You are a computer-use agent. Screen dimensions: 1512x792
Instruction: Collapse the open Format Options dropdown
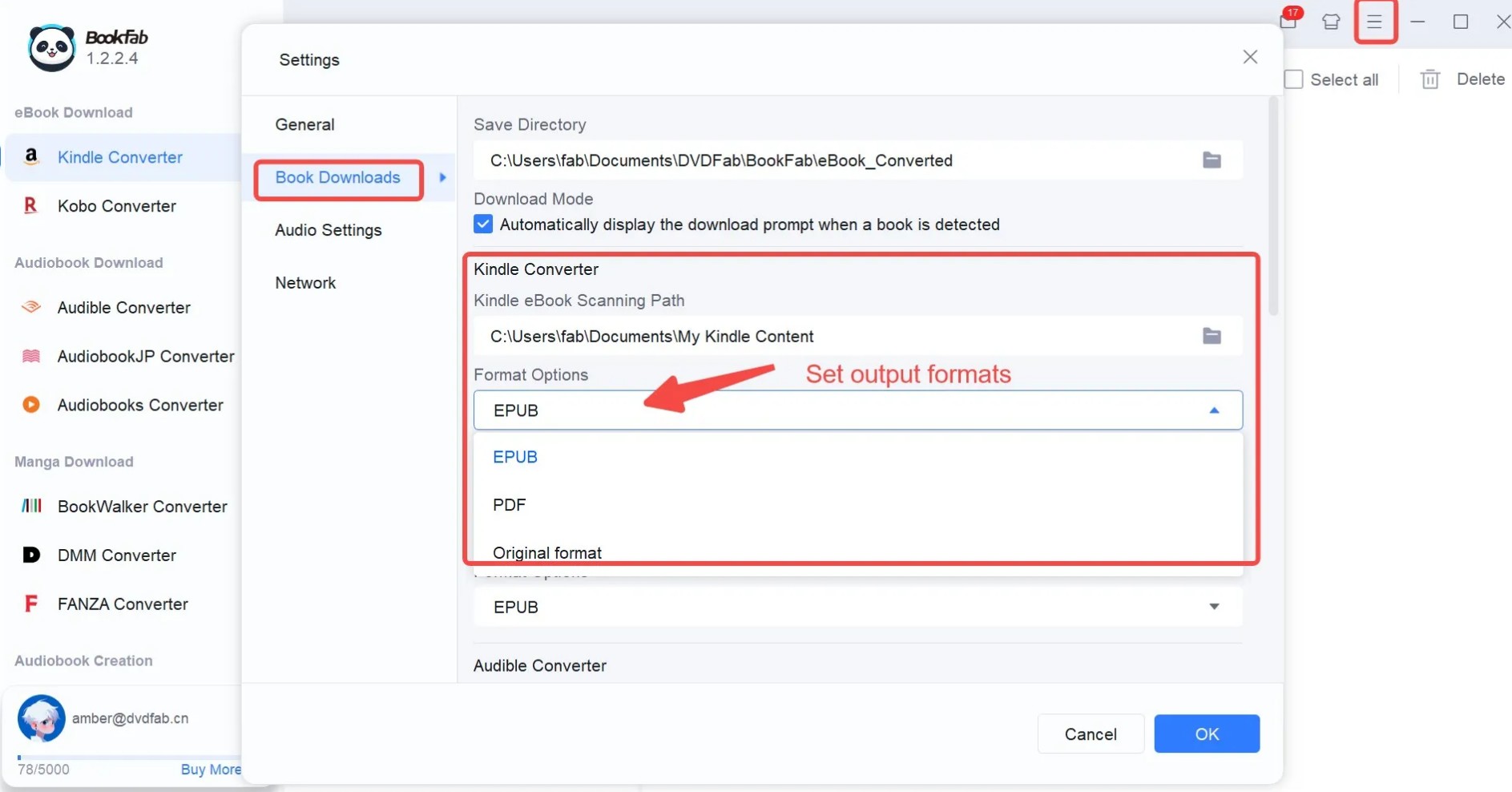point(1214,410)
